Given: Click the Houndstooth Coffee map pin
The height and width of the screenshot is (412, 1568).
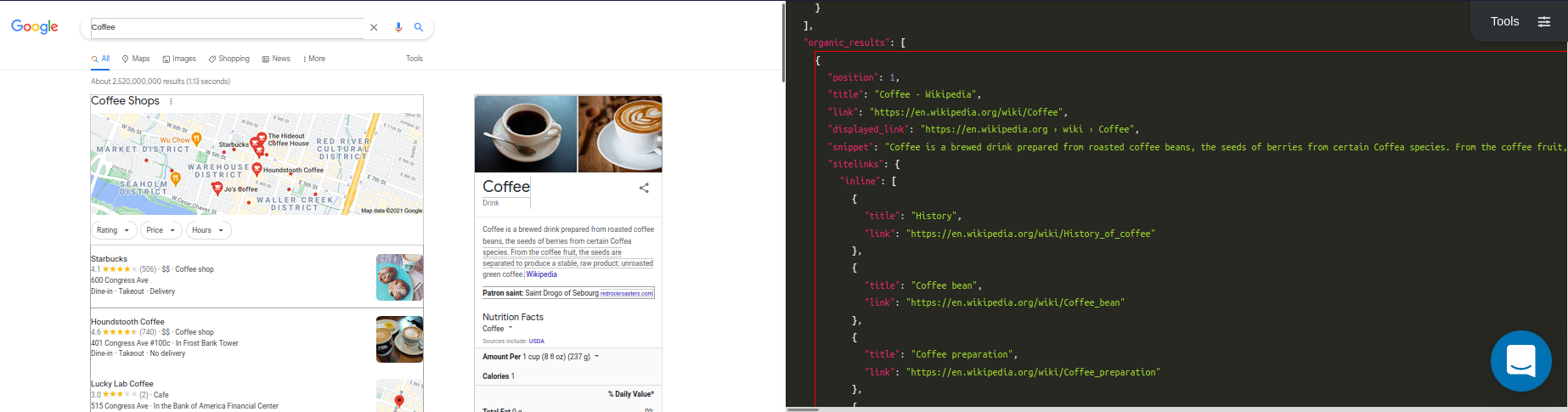Looking at the screenshot, I should coord(256,168).
